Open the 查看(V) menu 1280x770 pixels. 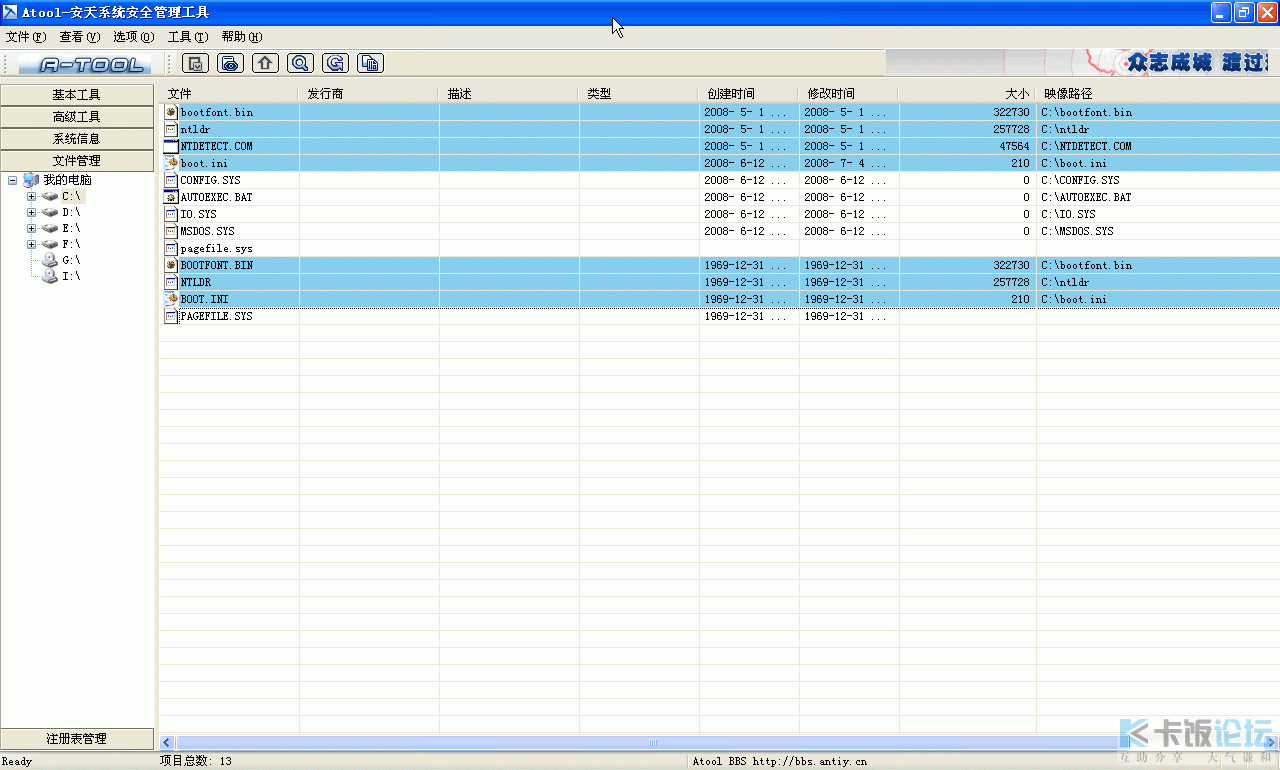click(80, 37)
